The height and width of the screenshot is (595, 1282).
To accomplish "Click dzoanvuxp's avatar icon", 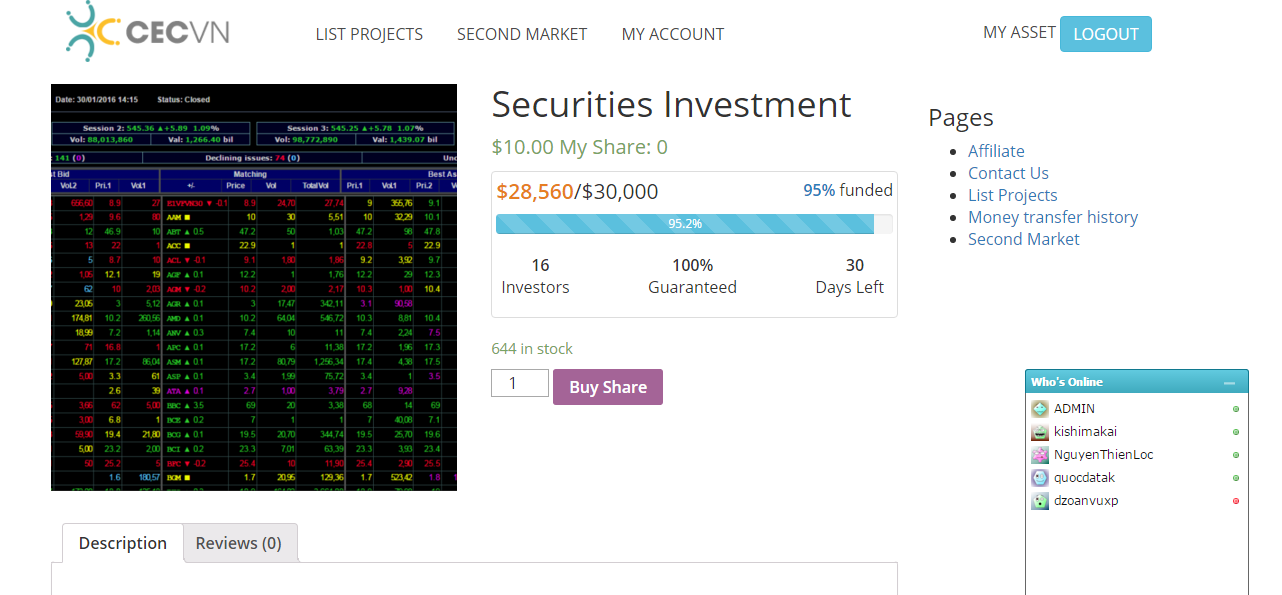I will point(1040,501).
